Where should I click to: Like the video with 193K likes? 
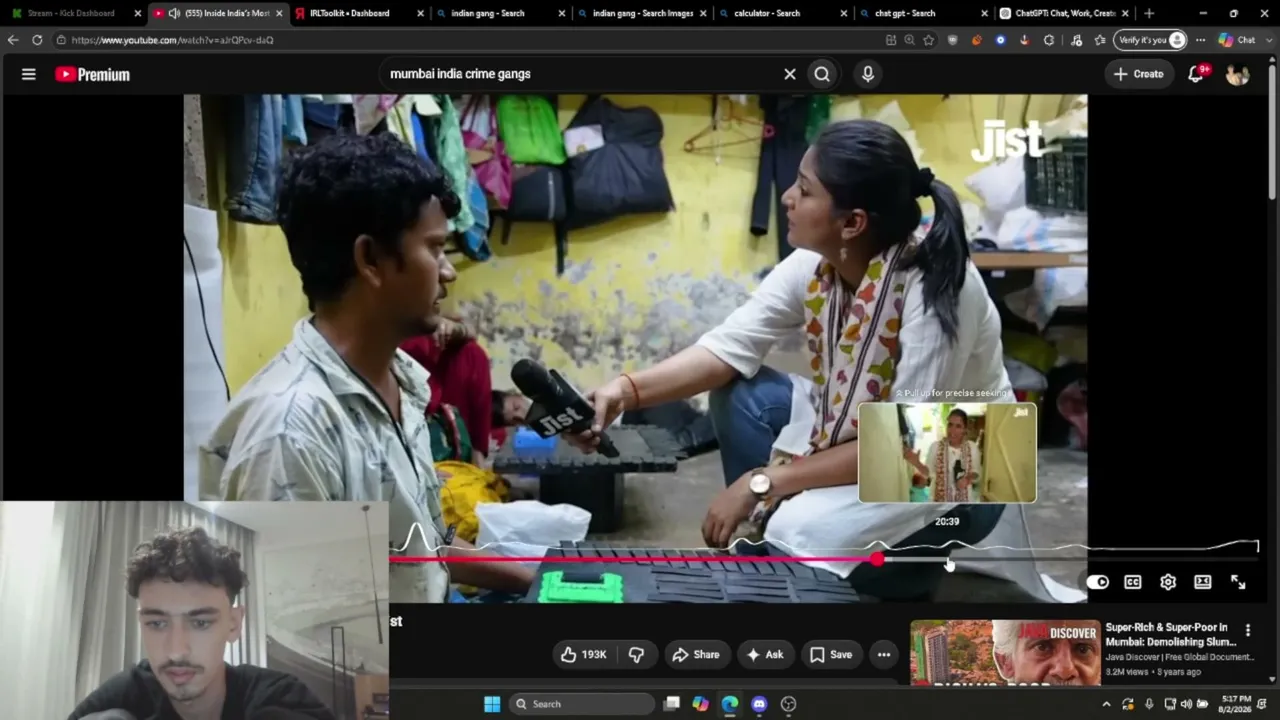point(584,655)
